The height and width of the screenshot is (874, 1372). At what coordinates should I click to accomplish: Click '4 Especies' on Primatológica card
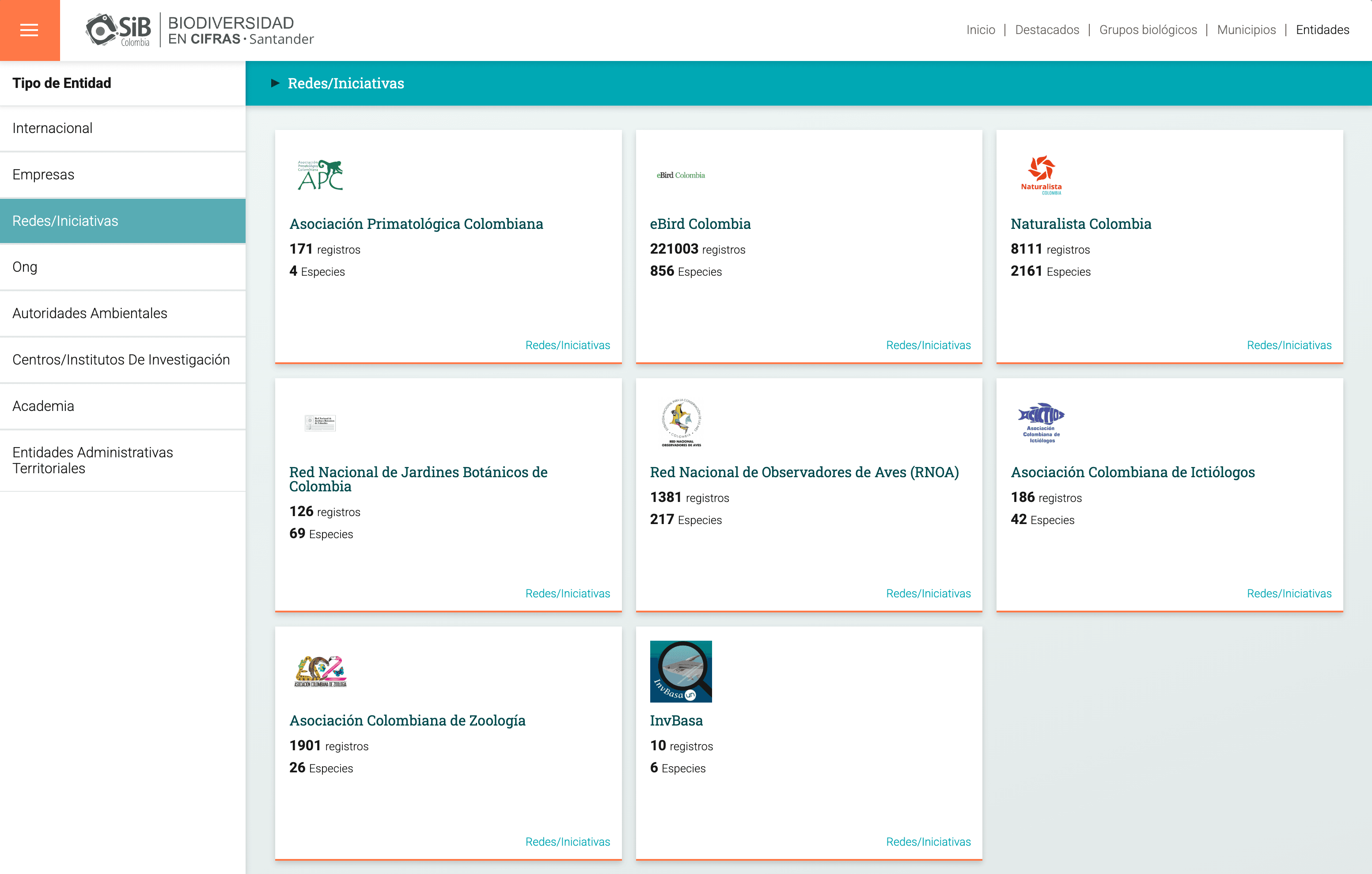point(317,271)
